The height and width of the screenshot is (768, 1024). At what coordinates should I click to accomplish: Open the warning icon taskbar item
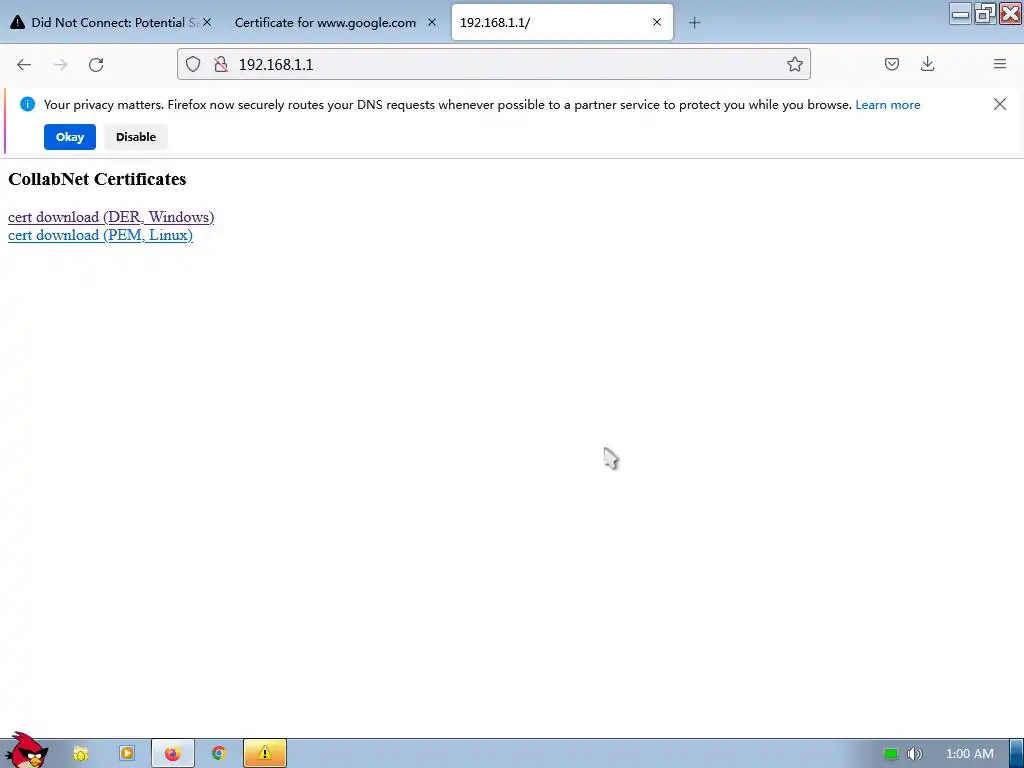[x=264, y=754]
